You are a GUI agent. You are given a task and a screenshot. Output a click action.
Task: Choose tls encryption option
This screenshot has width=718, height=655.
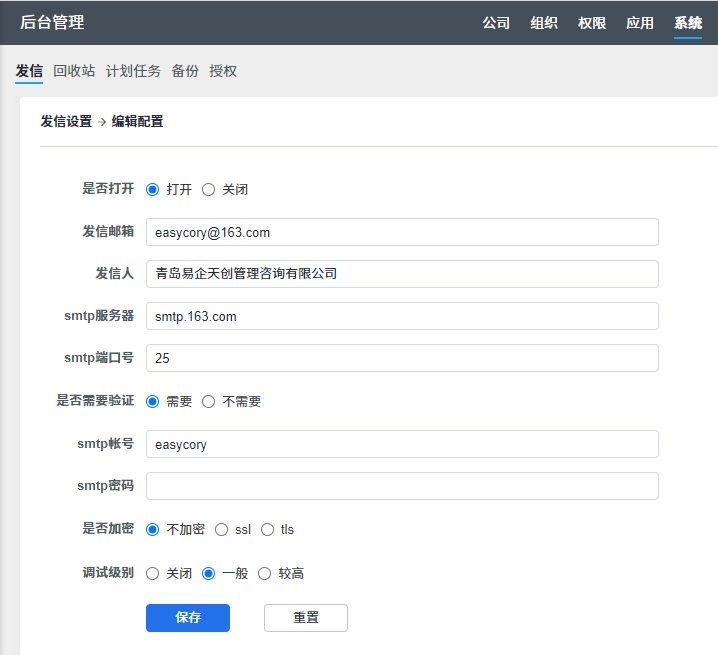267,529
